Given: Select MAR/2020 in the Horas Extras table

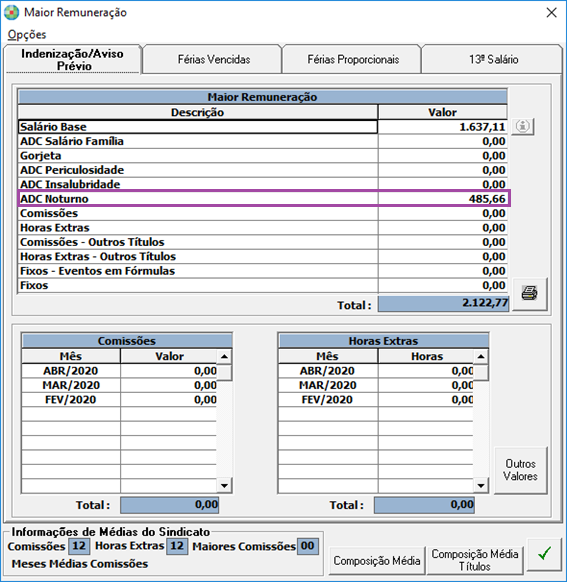Looking at the screenshot, I should click(328, 385).
